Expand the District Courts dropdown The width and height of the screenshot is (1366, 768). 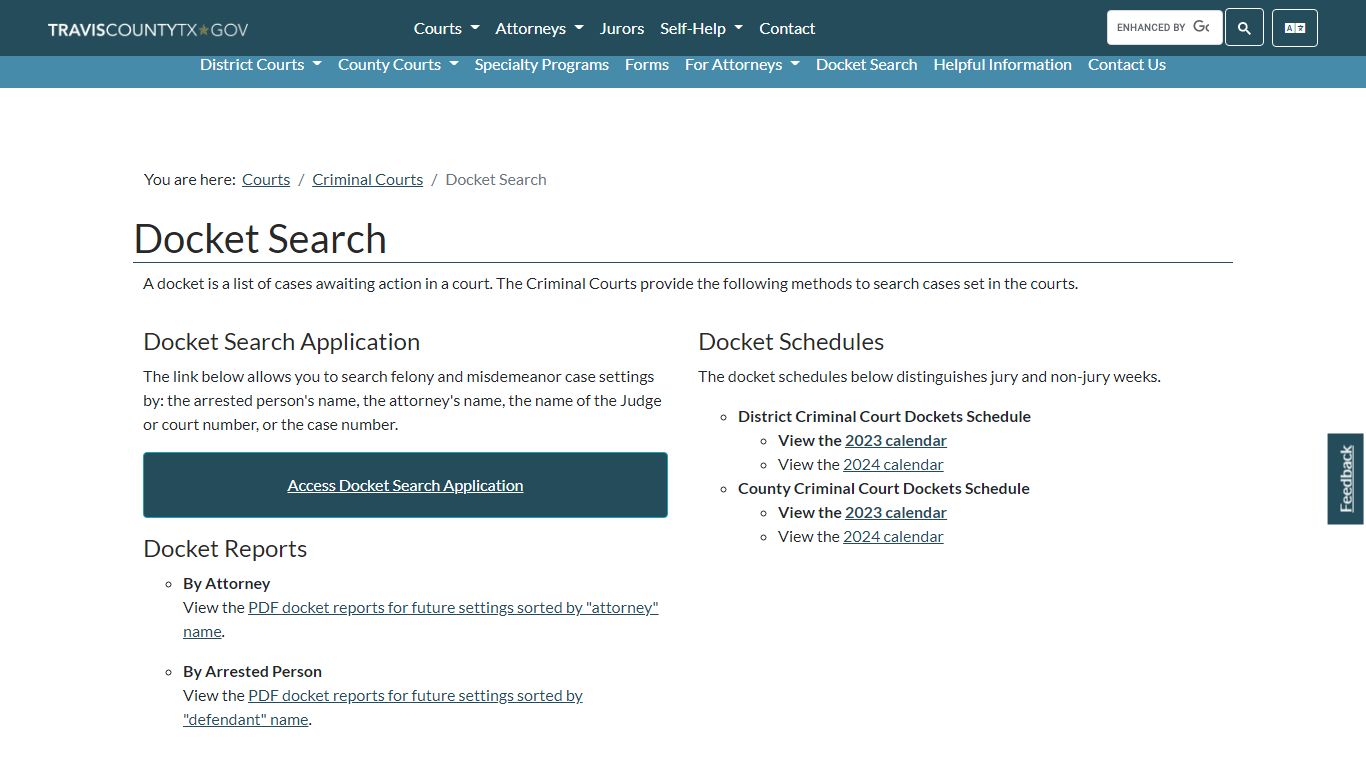pos(261,64)
